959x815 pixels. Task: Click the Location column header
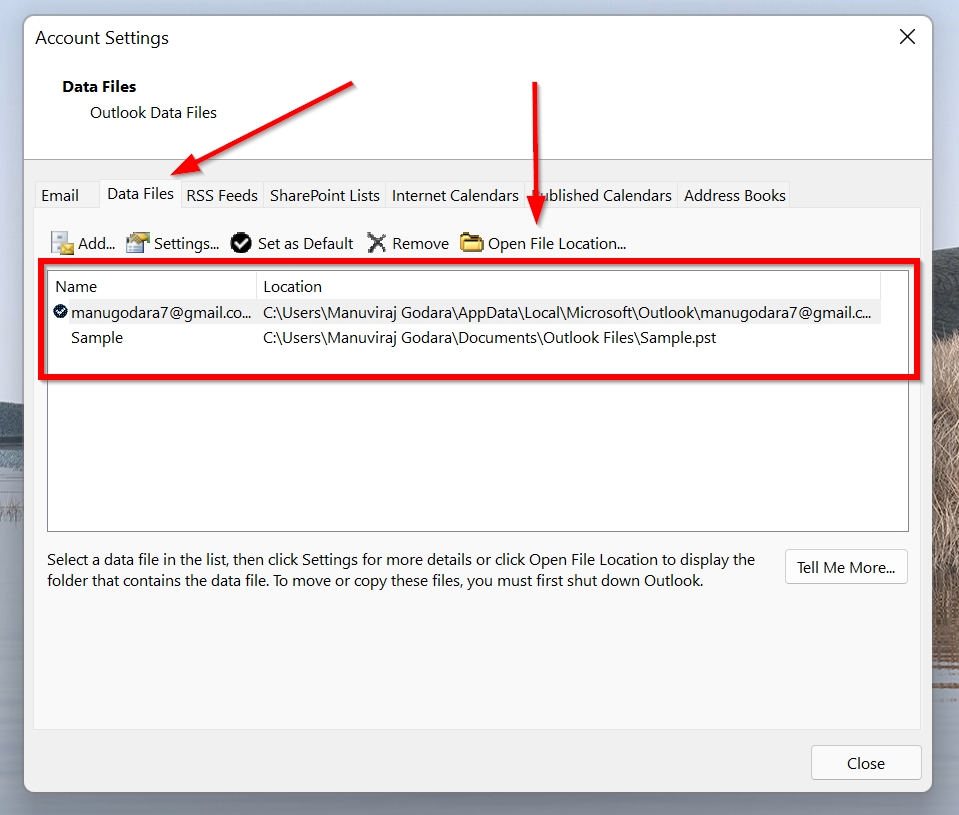[x=292, y=286]
